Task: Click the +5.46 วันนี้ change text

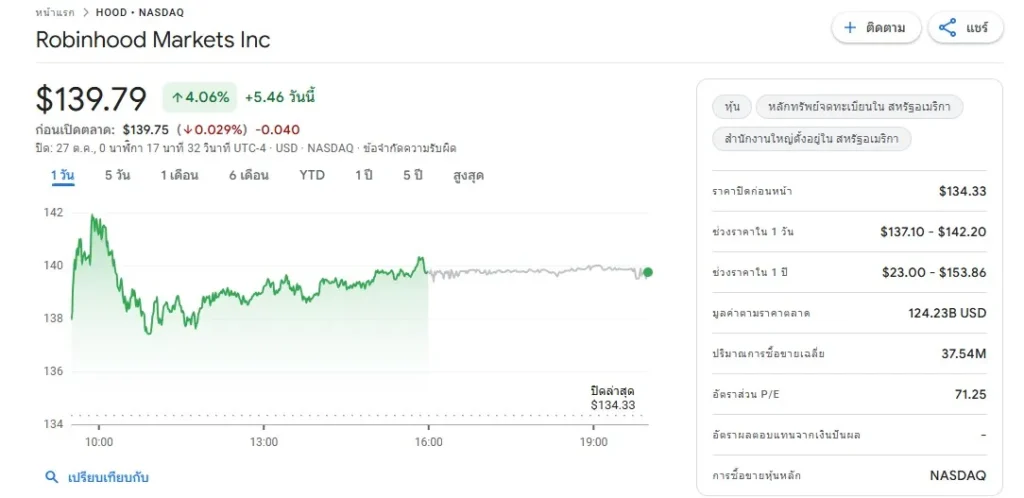Action: click(280, 98)
